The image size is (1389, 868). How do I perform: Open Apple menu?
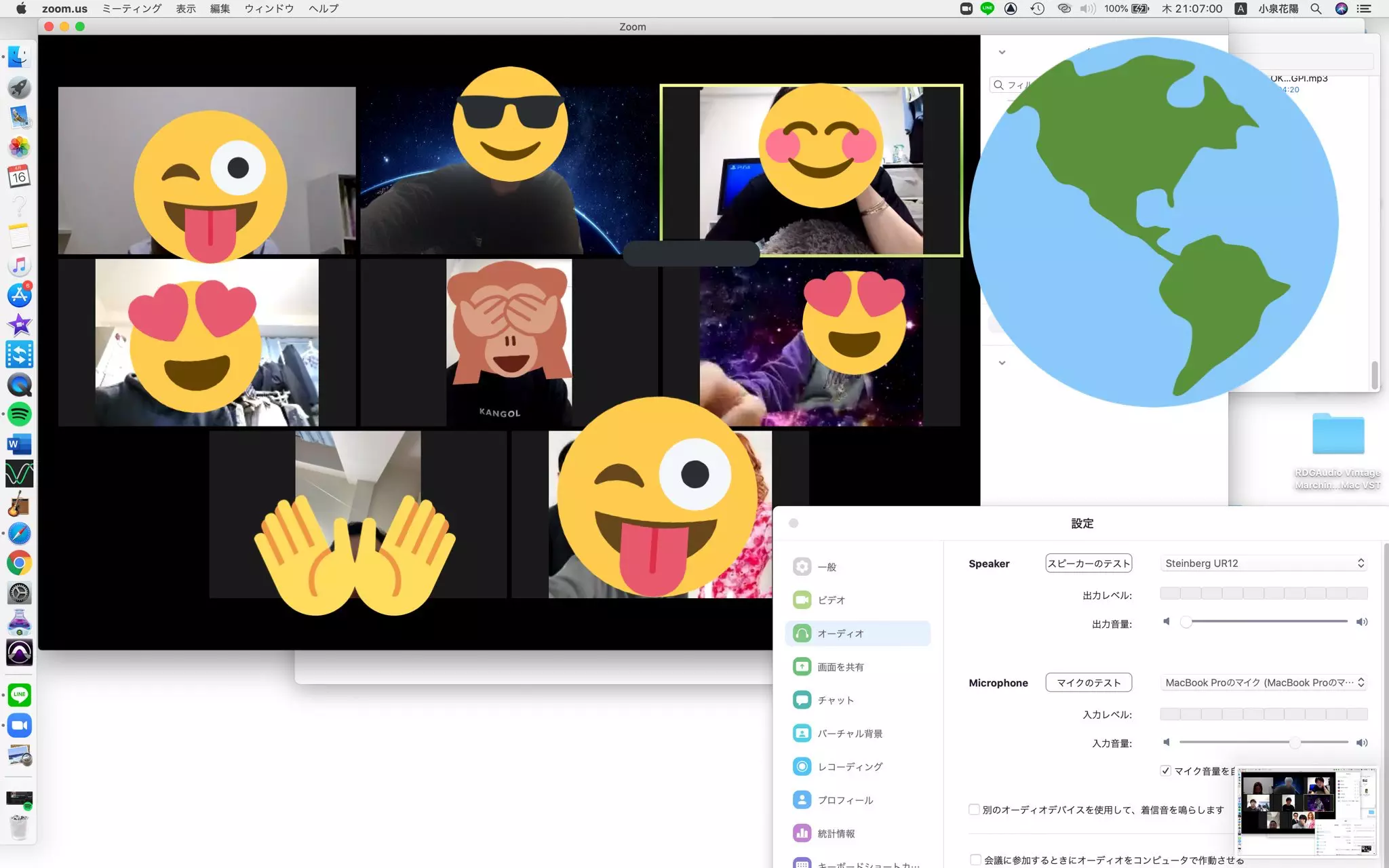coord(21,9)
